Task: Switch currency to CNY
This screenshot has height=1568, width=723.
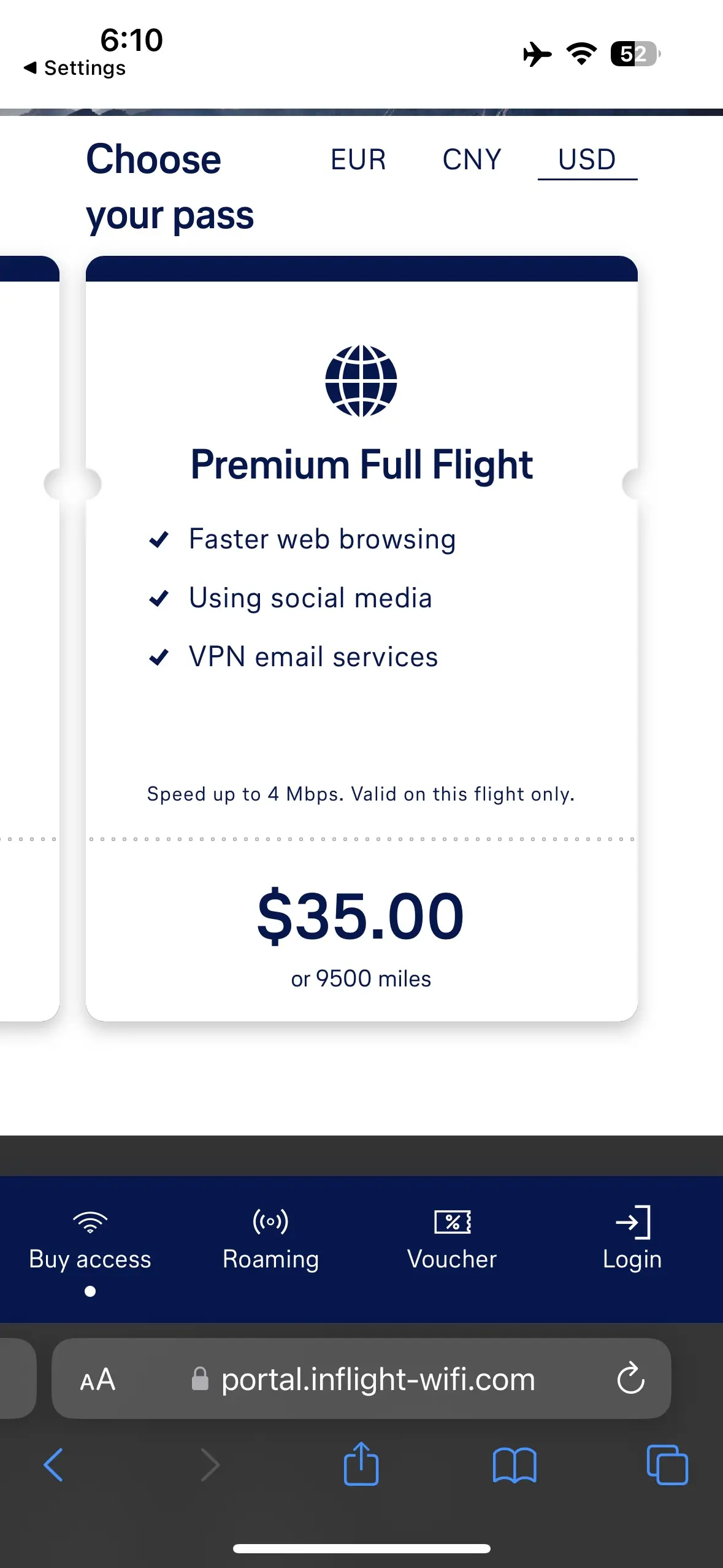Action: coord(472,160)
